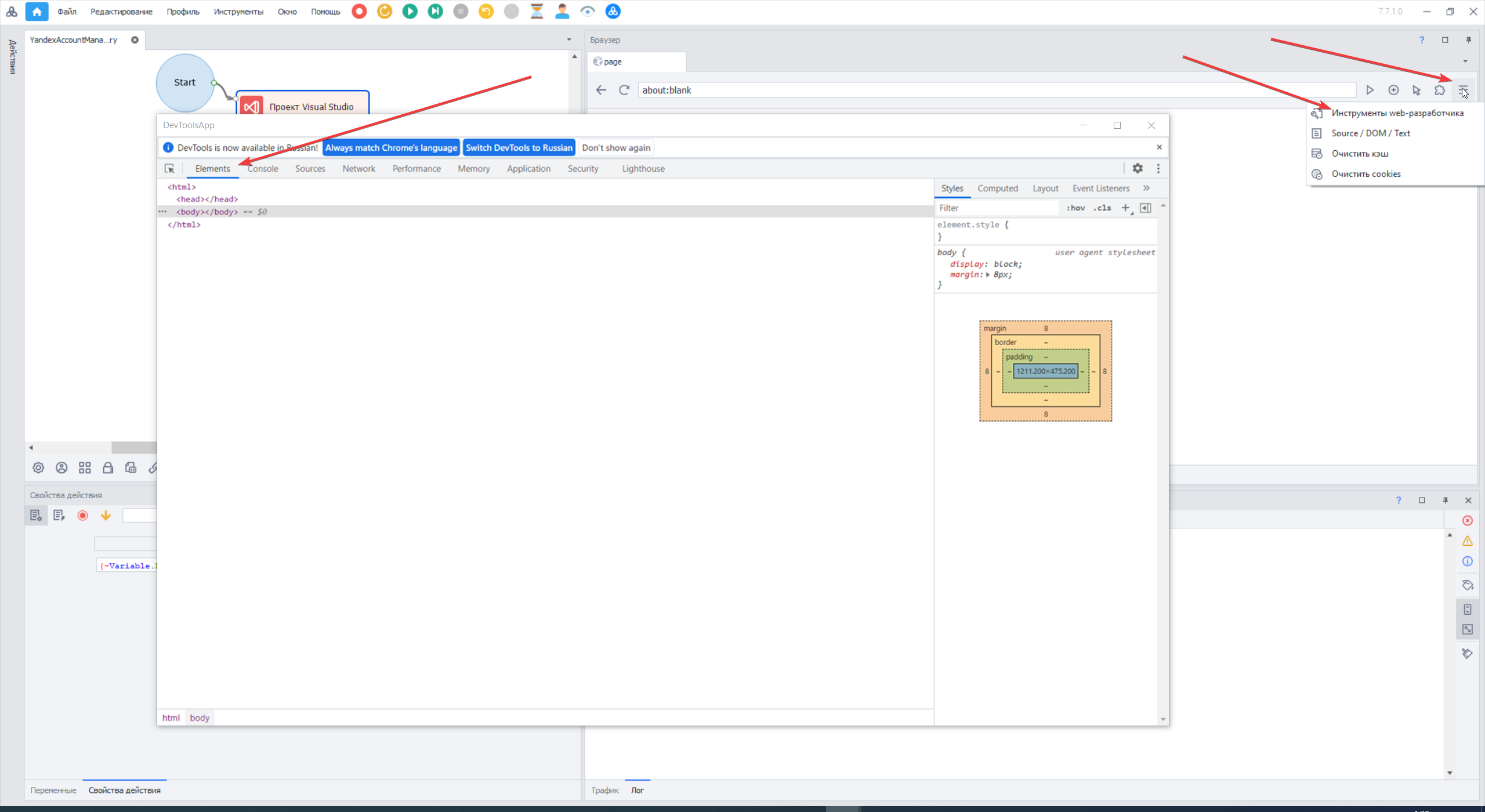Reload the browser page
This screenshot has height=812, width=1485.
(x=624, y=90)
